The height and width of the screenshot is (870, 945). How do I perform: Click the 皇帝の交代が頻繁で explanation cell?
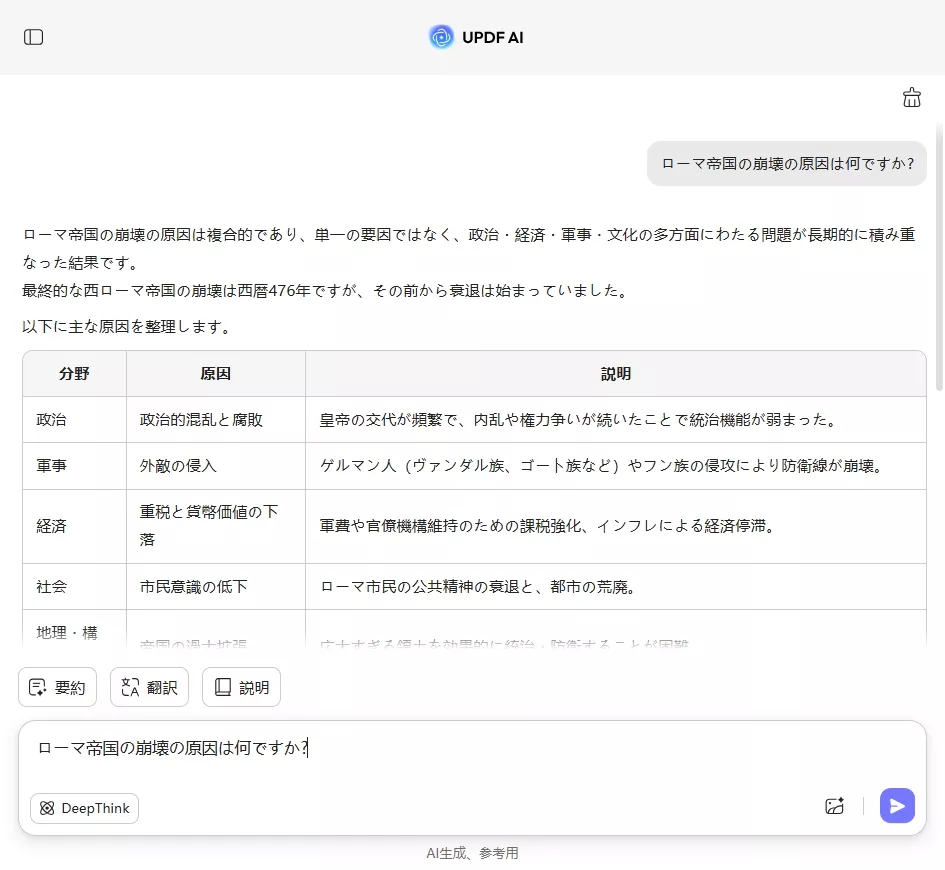(x=615, y=419)
